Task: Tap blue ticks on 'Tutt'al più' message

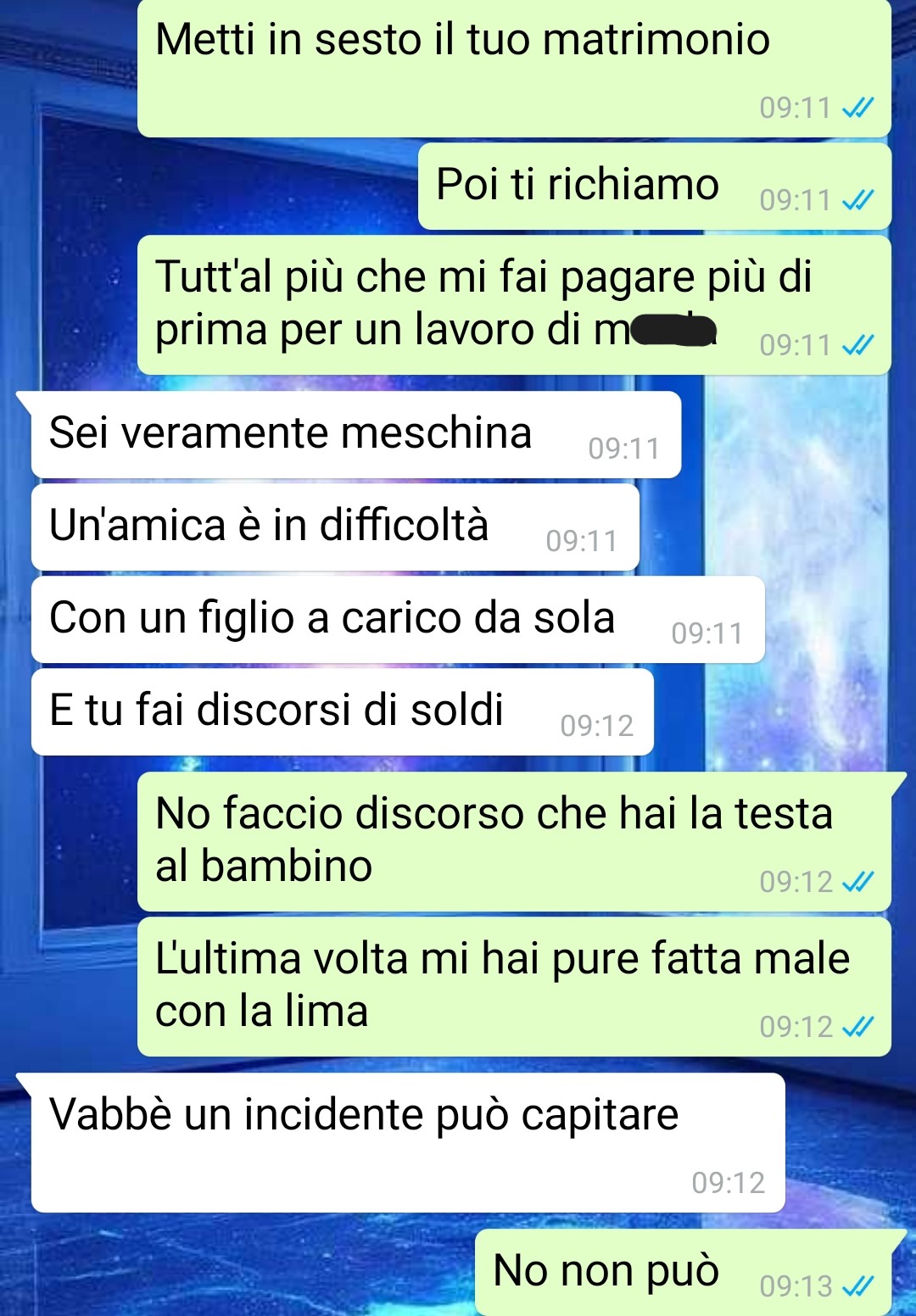Action: (x=857, y=345)
